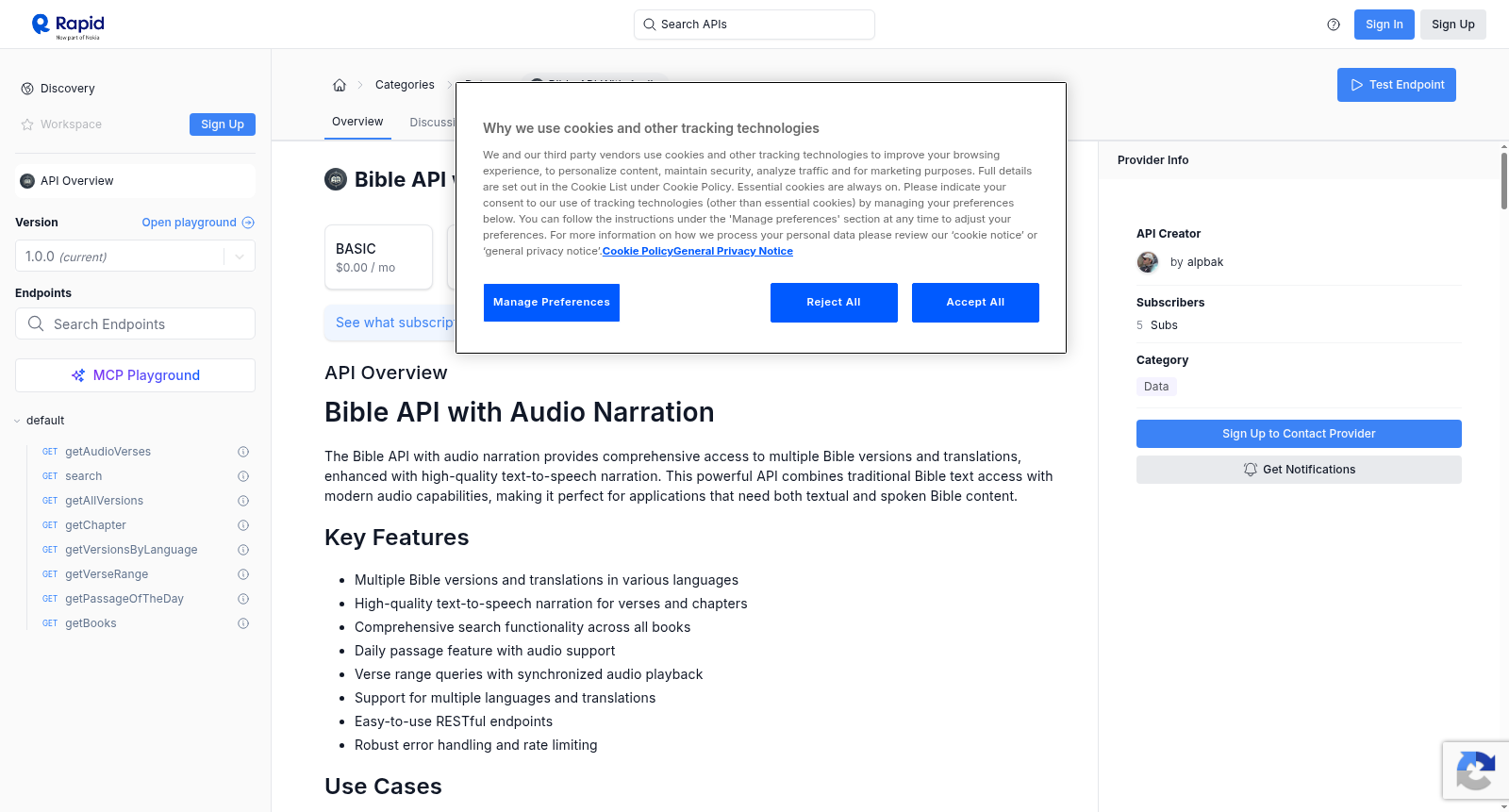Click the Search APIs field

754,25
